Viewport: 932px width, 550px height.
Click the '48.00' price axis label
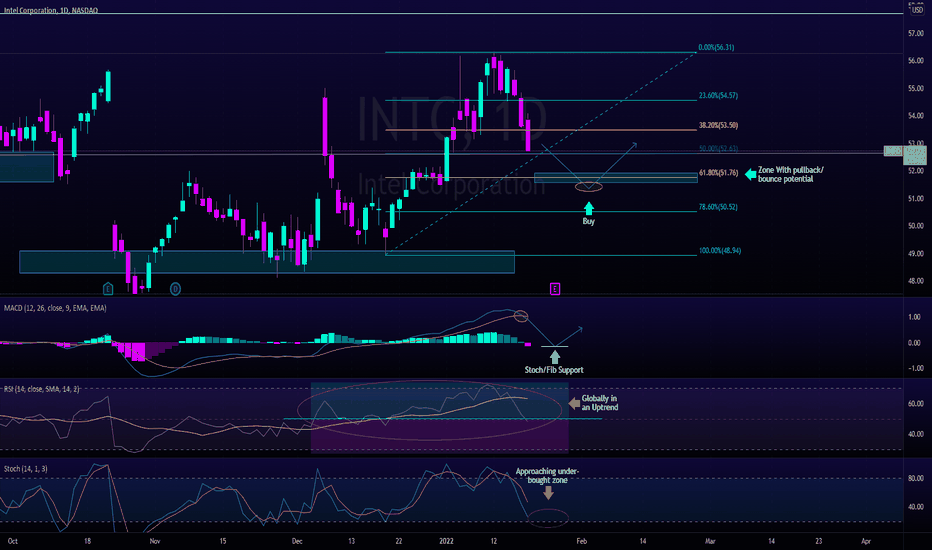(x=916, y=281)
